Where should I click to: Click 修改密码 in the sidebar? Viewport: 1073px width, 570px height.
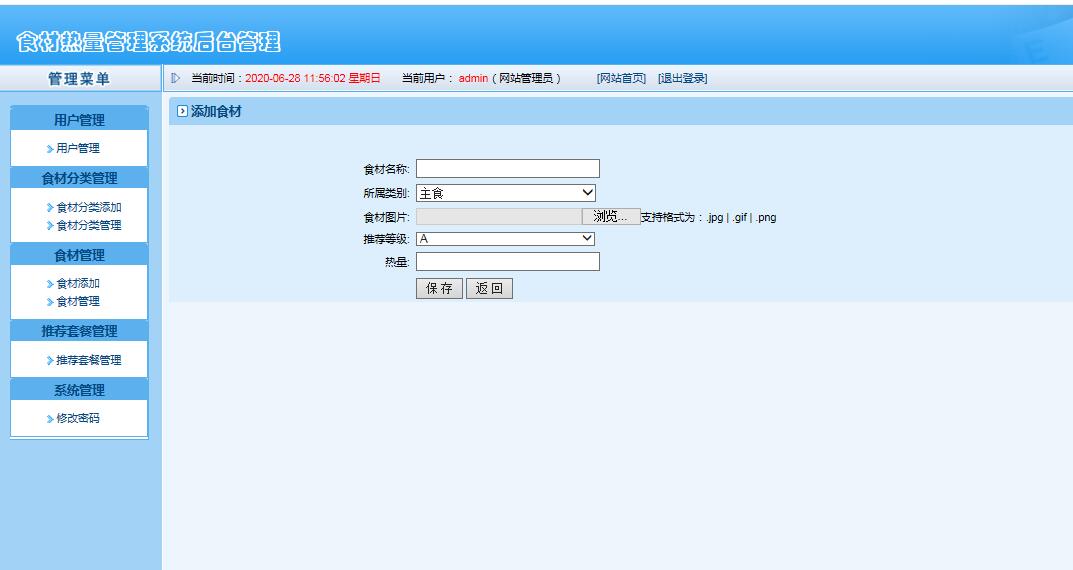click(x=77, y=419)
